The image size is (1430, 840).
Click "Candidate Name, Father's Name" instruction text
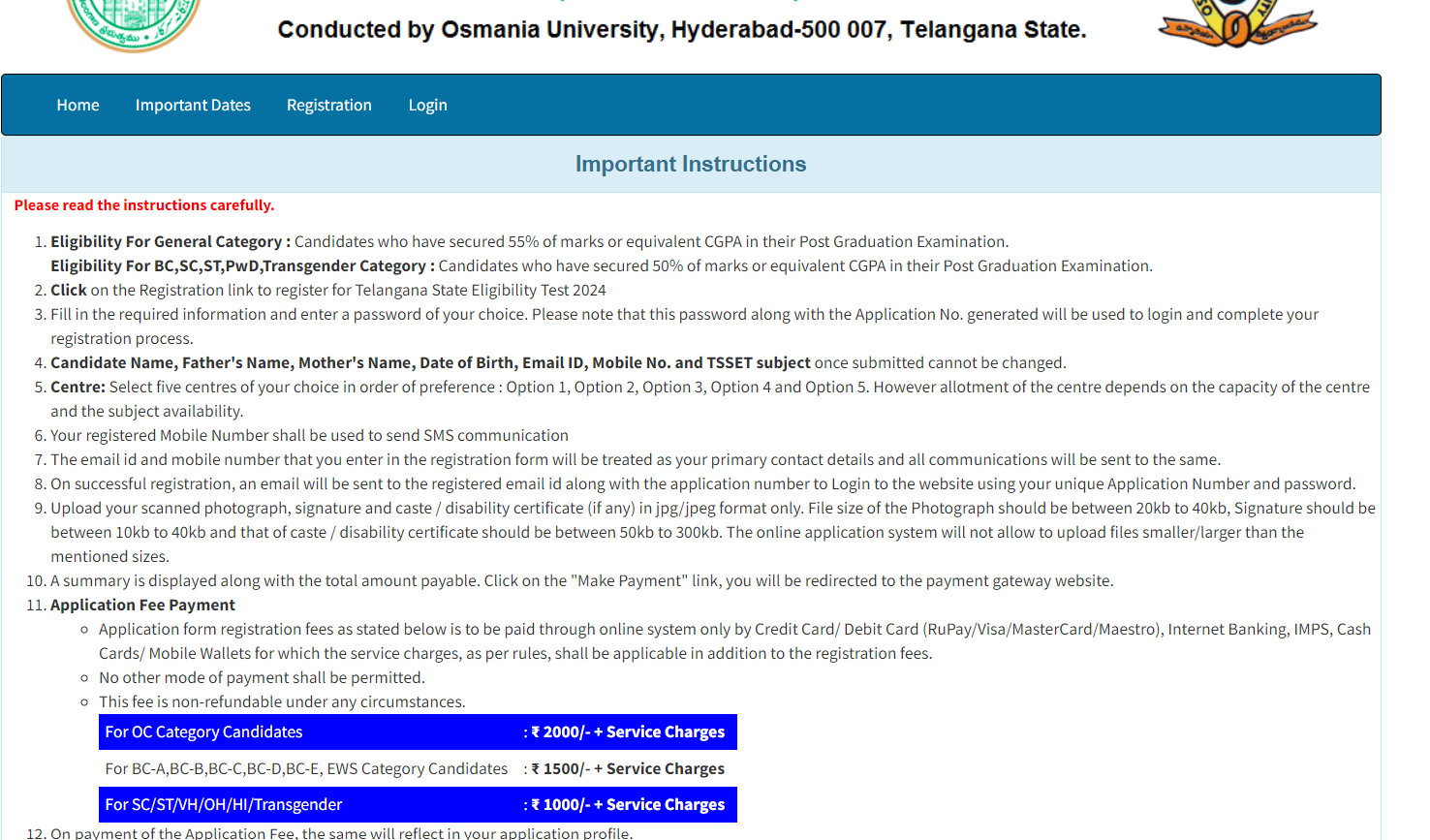558,362
